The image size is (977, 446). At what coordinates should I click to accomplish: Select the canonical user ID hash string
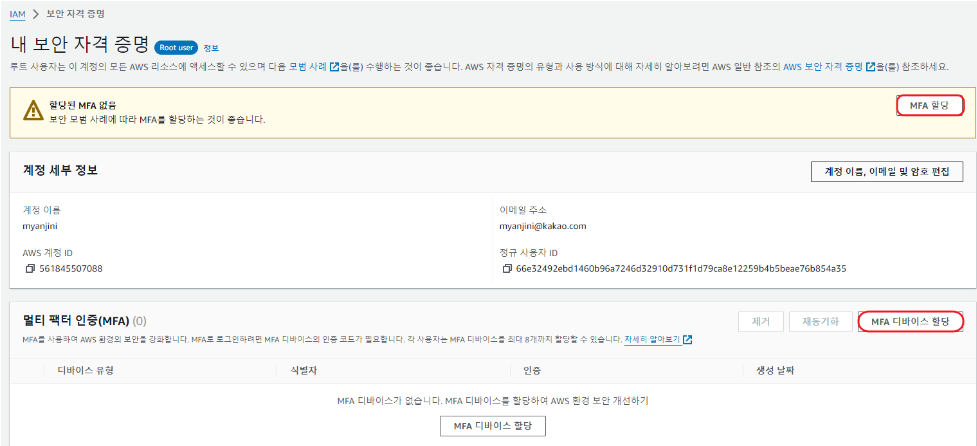pos(681,269)
